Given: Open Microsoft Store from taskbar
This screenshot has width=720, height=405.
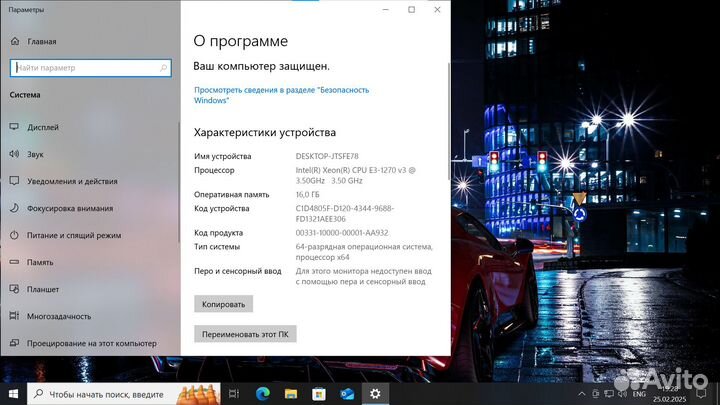Looking at the screenshot, I should pyautogui.click(x=319, y=394).
